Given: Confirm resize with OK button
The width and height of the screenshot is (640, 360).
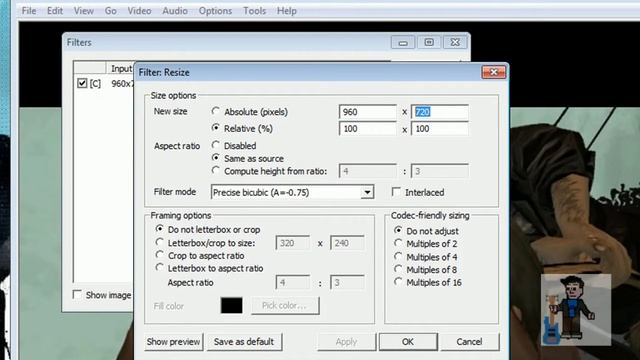Looking at the screenshot, I should pyautogui.click(x=408, y=342).
